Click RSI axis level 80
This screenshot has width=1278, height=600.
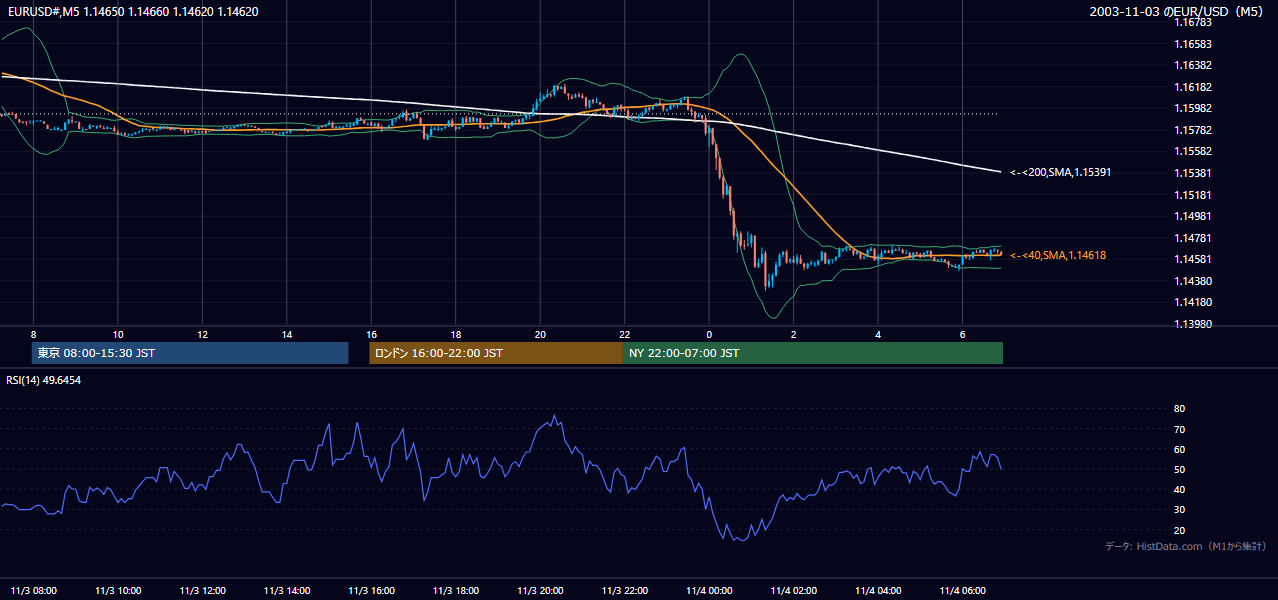tap(1180, 409)
